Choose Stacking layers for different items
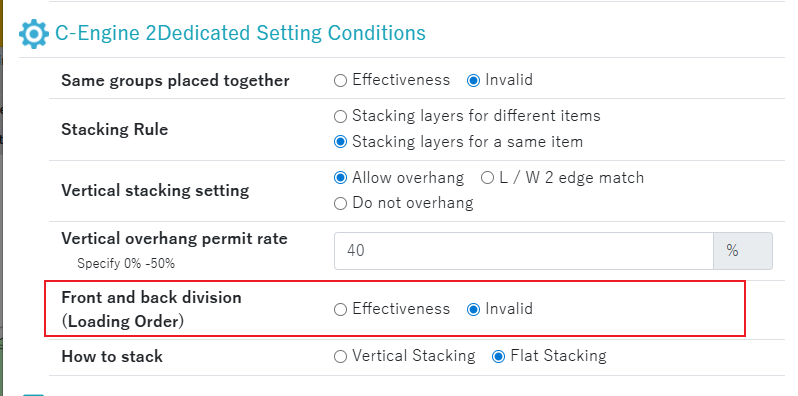This screenshot has height=396, width=798. tap(340, 117)
